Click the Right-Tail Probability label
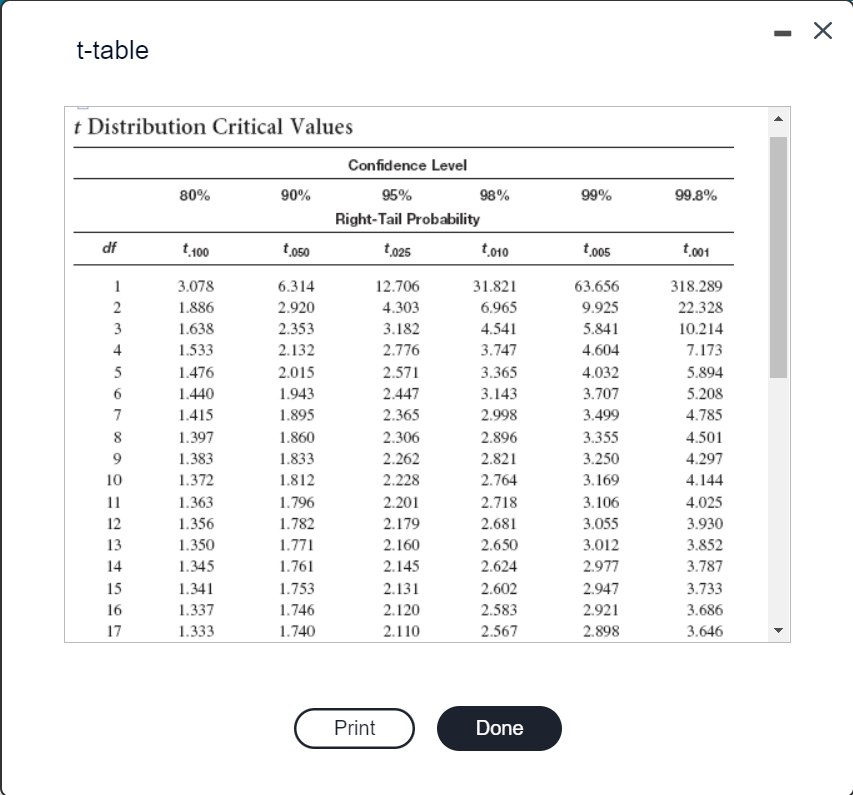Image resolution: width=853 pixels, height=795 pixels. coord(407,219)
